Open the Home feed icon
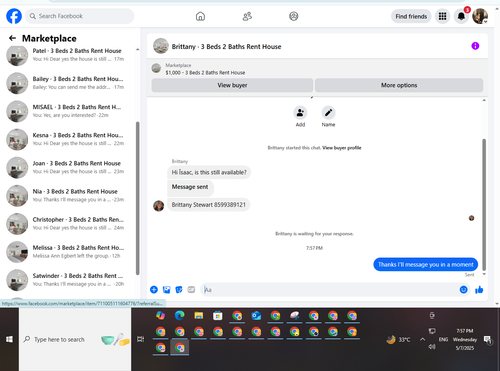500x371 pixels. tap(200, 16)
